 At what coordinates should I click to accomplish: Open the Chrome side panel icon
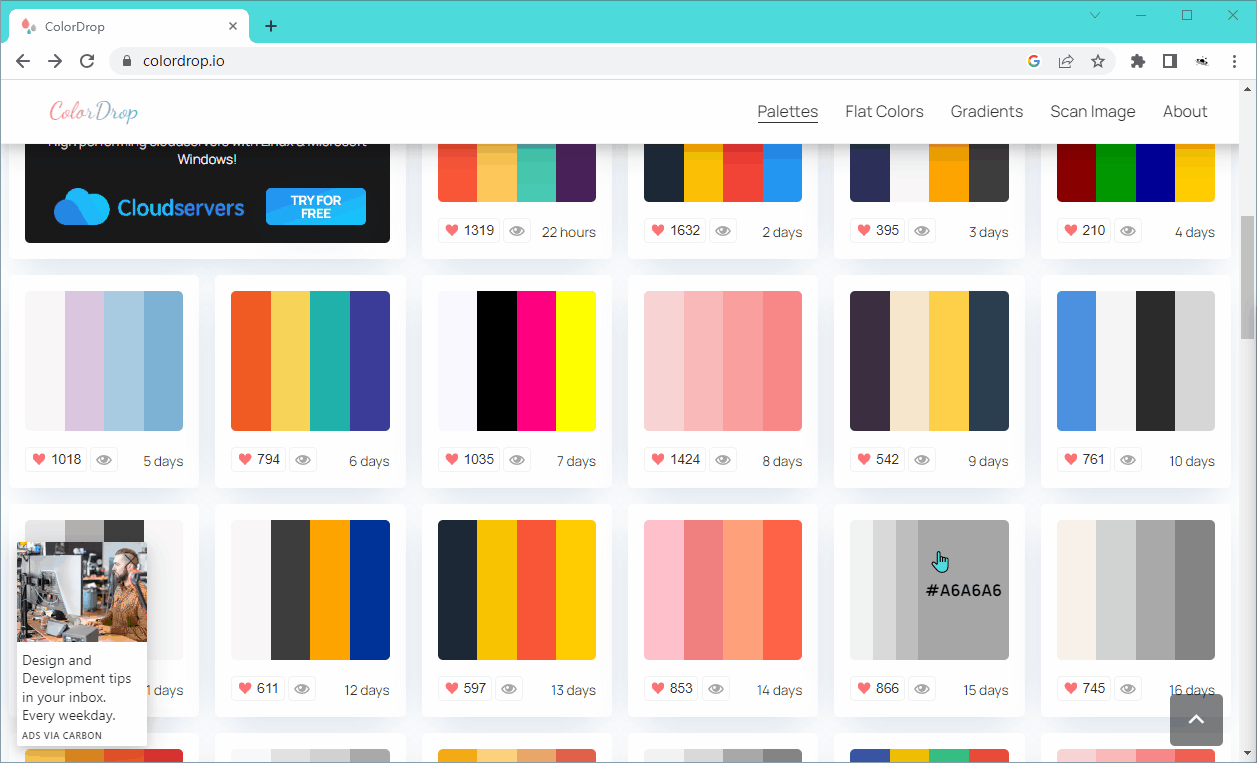click(1169, 61)
